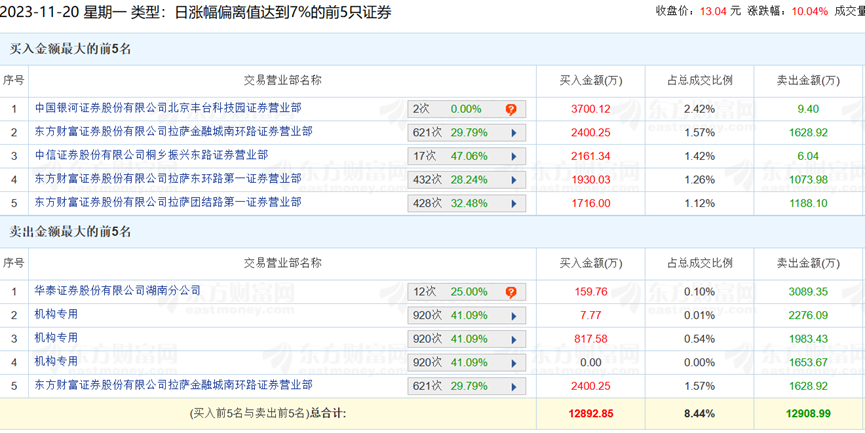This screenshot has width=865, height=433.
Task: Expand arrow of 拉萨金融城南环路 row in 买入金额最大 table
Action: click(x=514, y=133)
